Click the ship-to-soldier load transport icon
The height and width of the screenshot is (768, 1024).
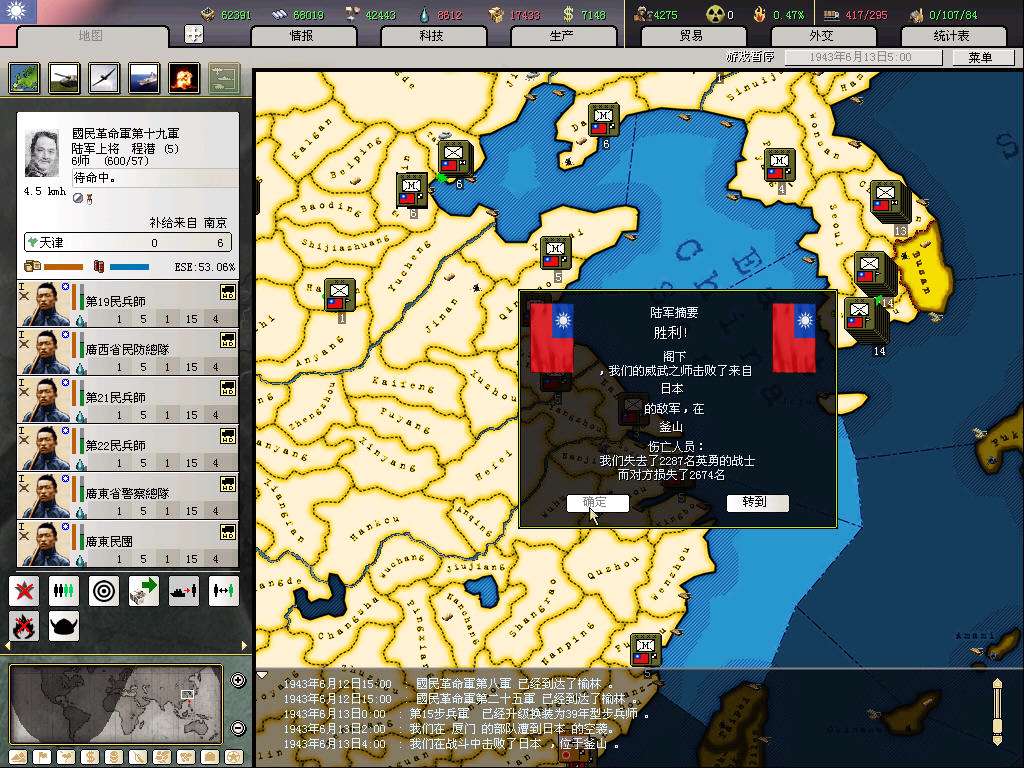(x=184, y=591)
